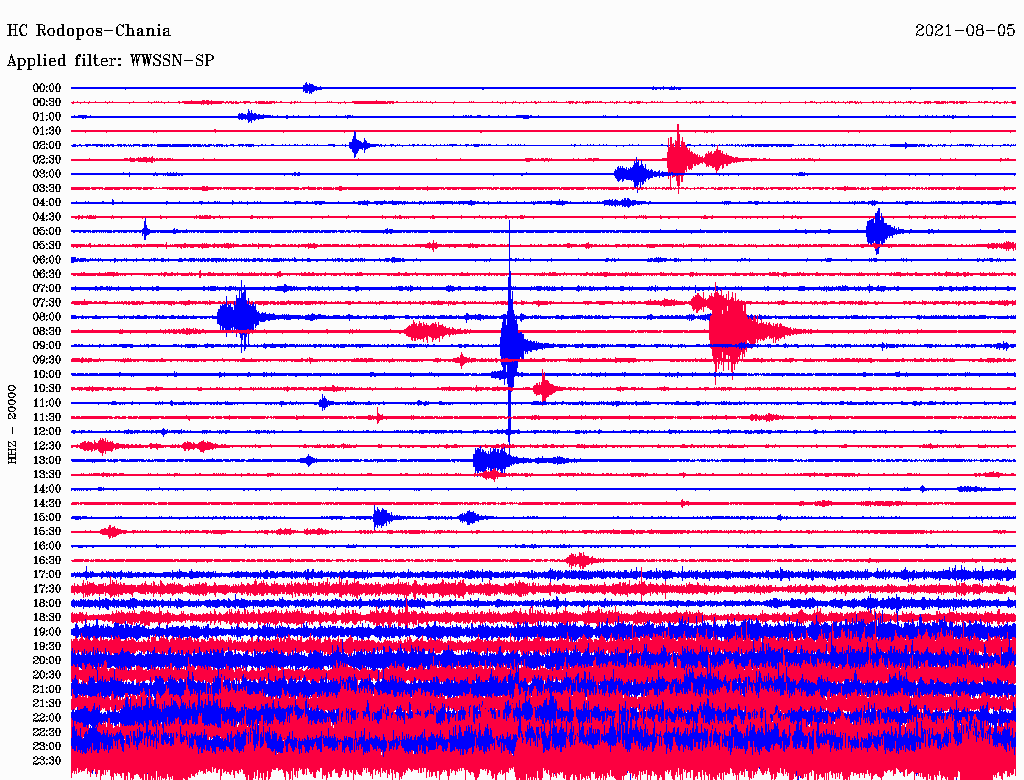This screenshot has width=1024, height=780.
Task: Click the date '2021-08-05'
Action: (x=965, y=31)
